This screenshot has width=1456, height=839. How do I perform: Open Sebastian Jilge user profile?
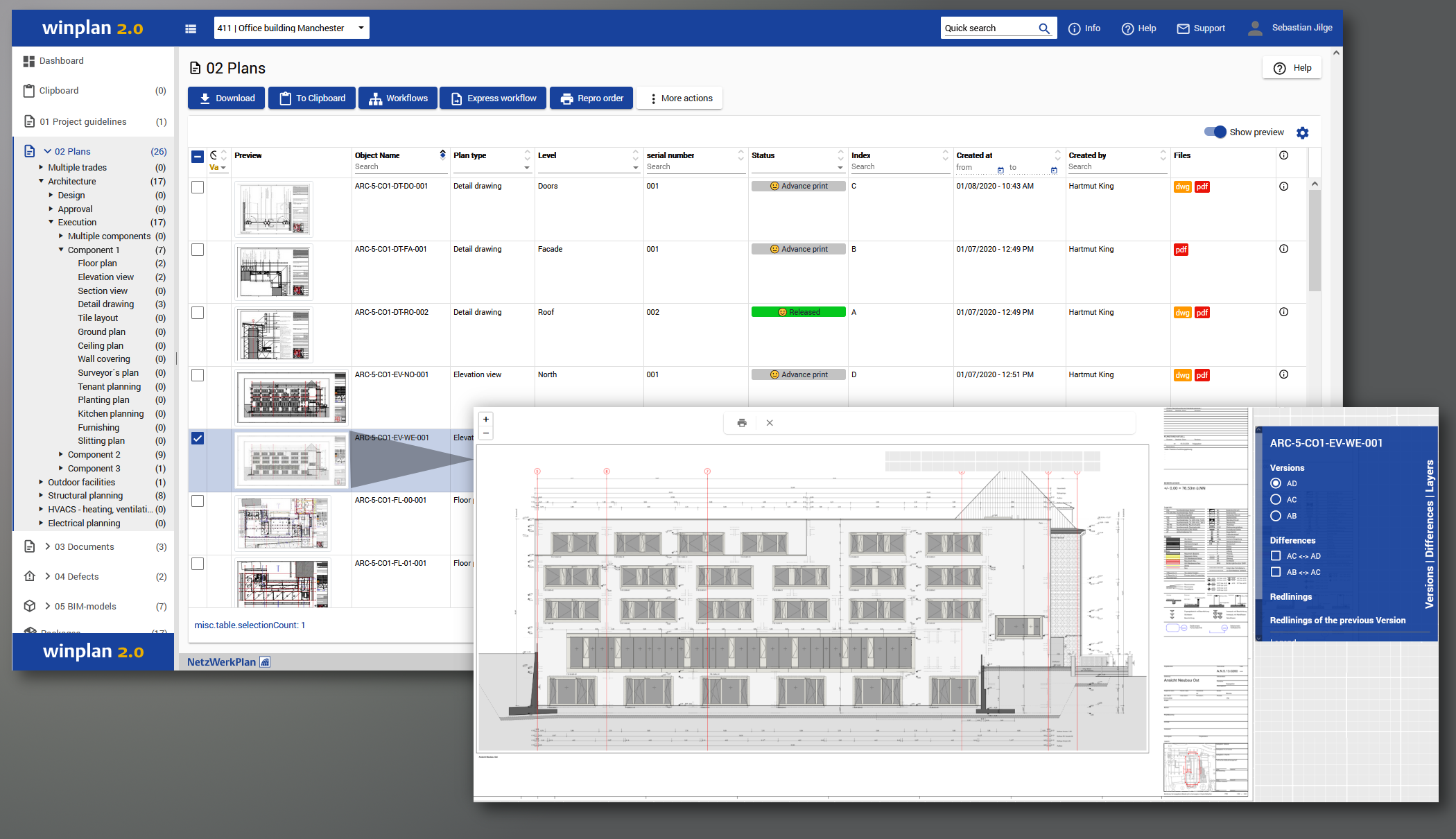coord(1290,28)
